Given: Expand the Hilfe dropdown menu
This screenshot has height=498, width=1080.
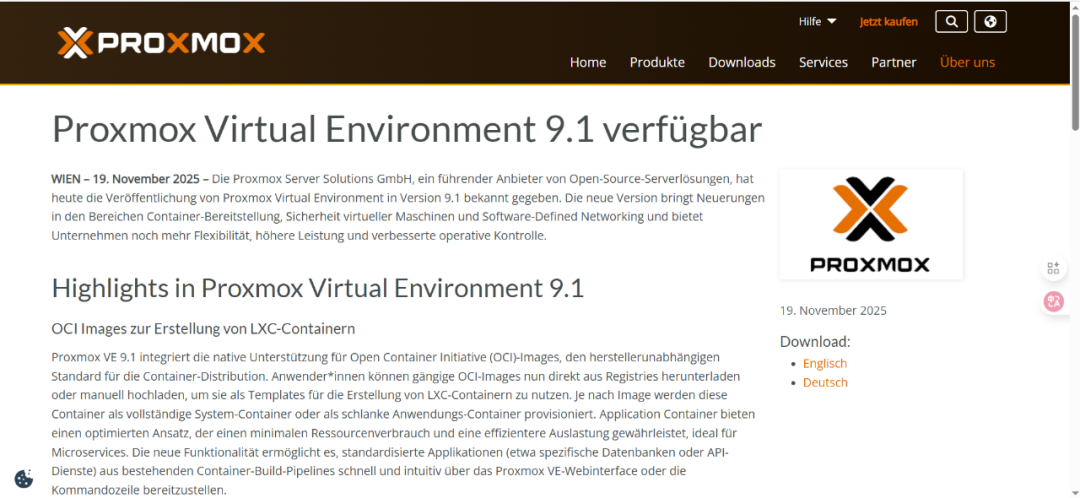Looking at the screenshot, I should [818, 21].
